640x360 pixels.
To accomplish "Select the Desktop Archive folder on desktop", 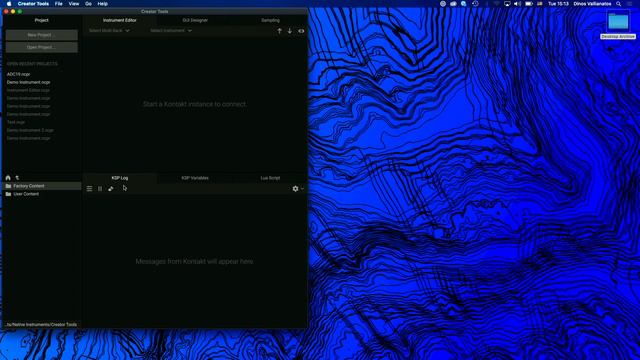I will 618,25.
